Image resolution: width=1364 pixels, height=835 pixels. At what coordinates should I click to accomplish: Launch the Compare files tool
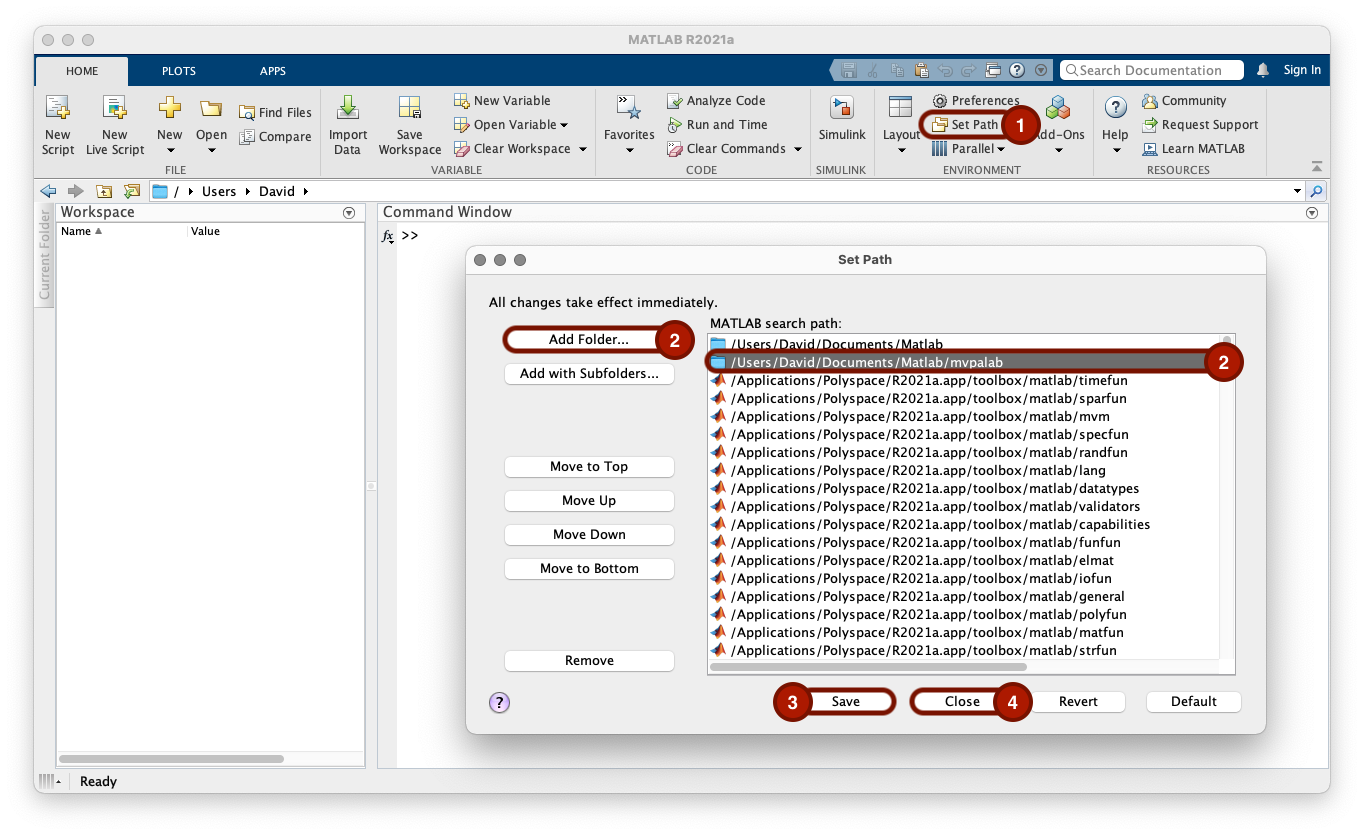[275, 137]
